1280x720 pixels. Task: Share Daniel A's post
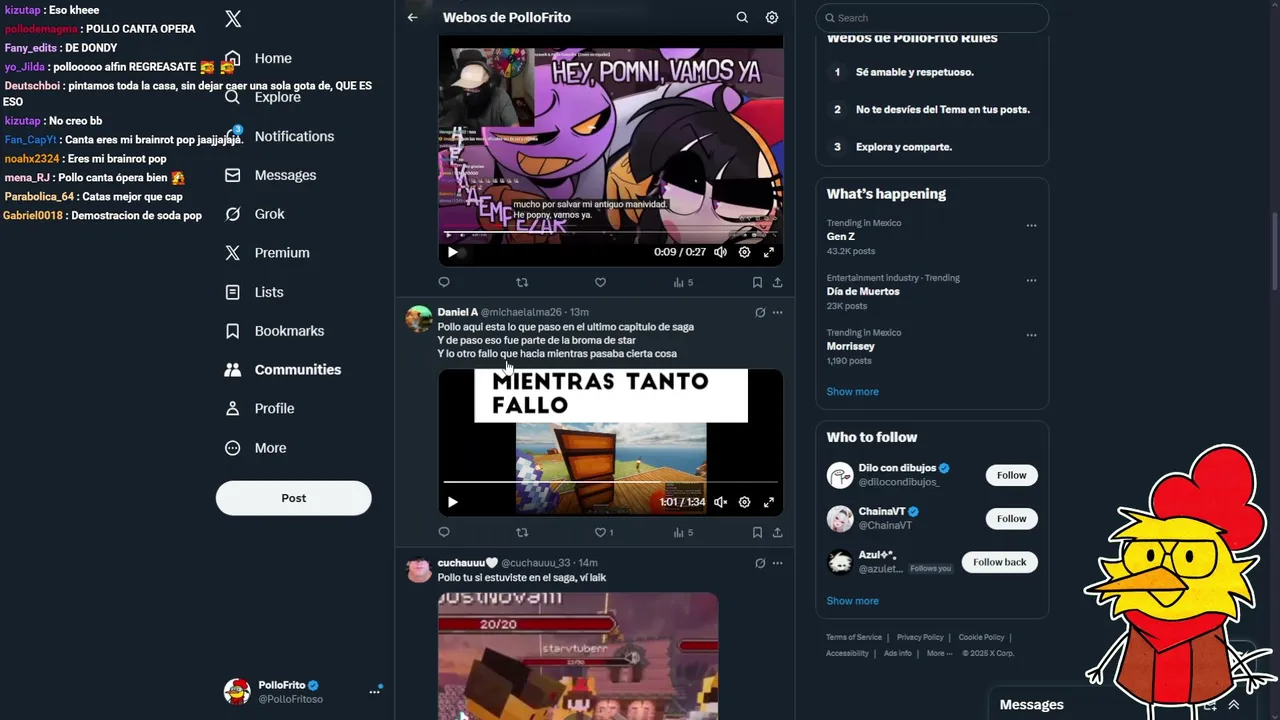click(777, 532)
